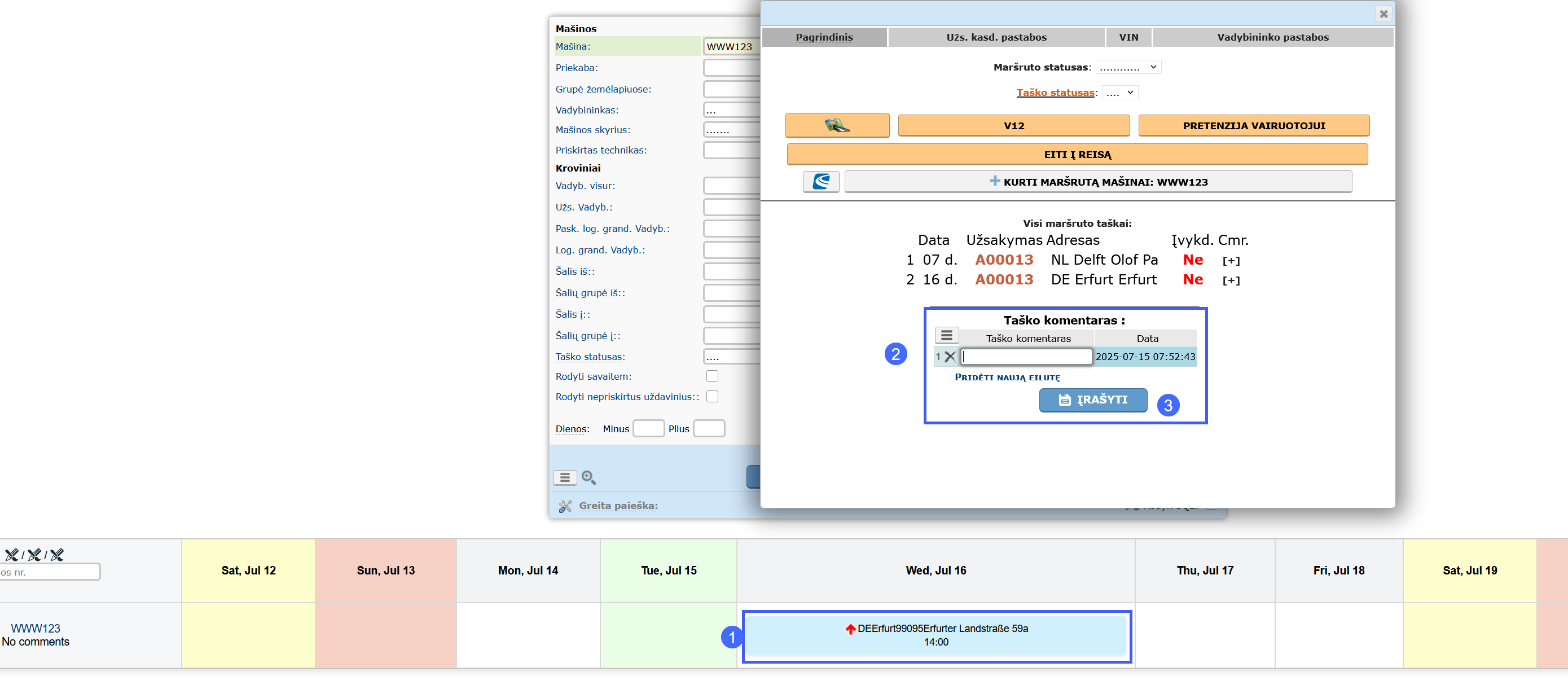This screenshot has height=689, width=1568.
Task: Click KURTI MARŠRUTĄ MAŠINAI: WWW123 button
Action: (1098, 181)
